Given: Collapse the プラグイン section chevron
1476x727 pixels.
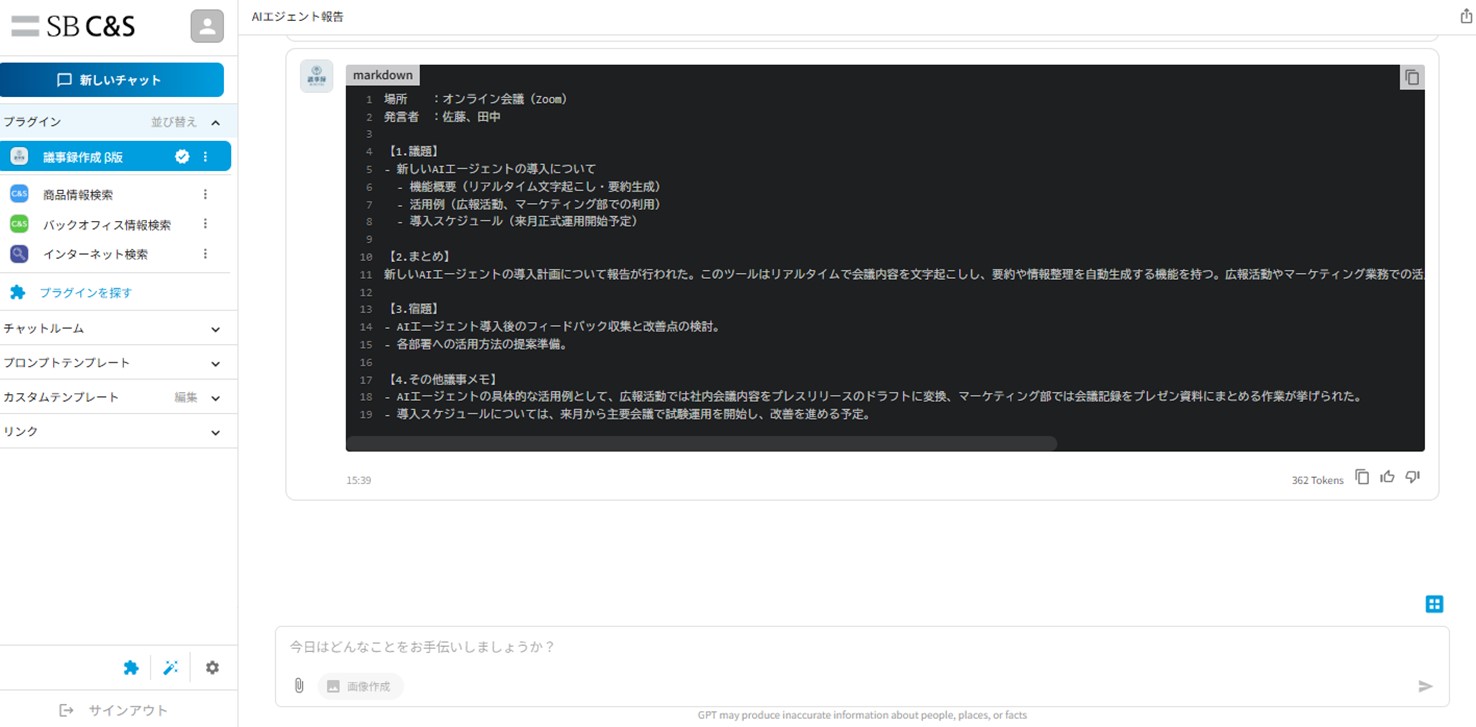Looking at the screenshot, I should point(215,122).
